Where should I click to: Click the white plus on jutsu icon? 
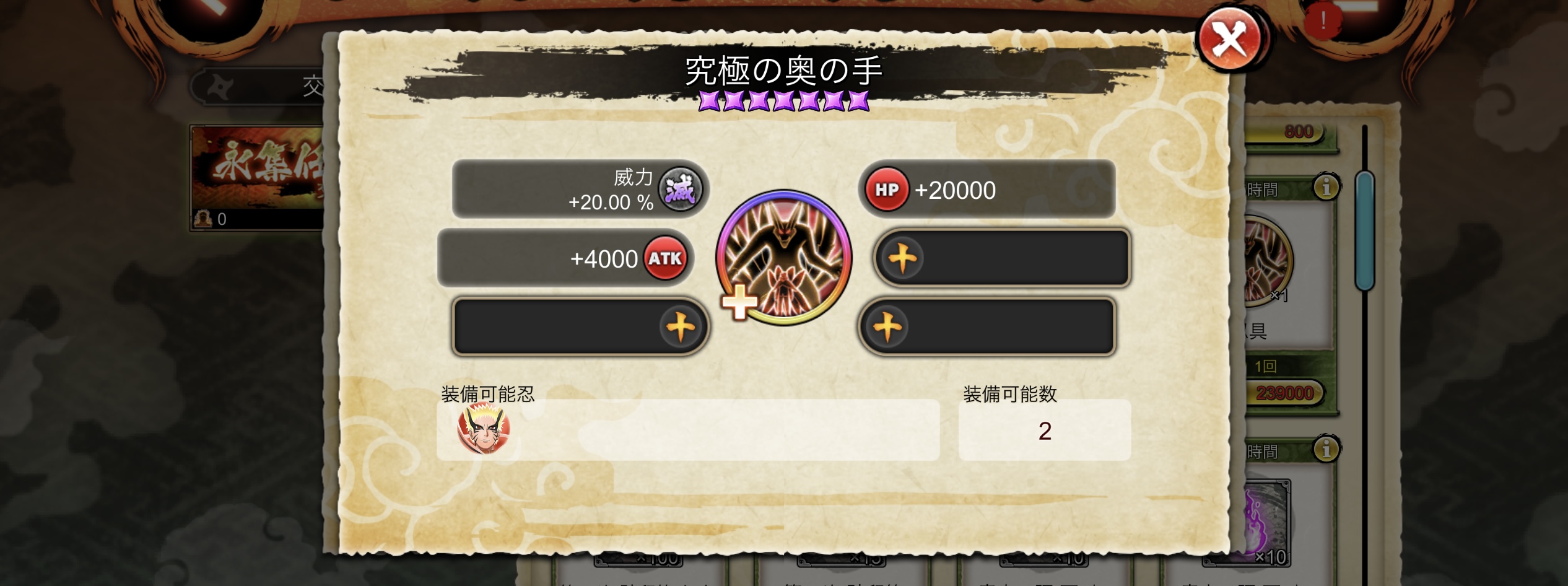click(x=739, y=302)
